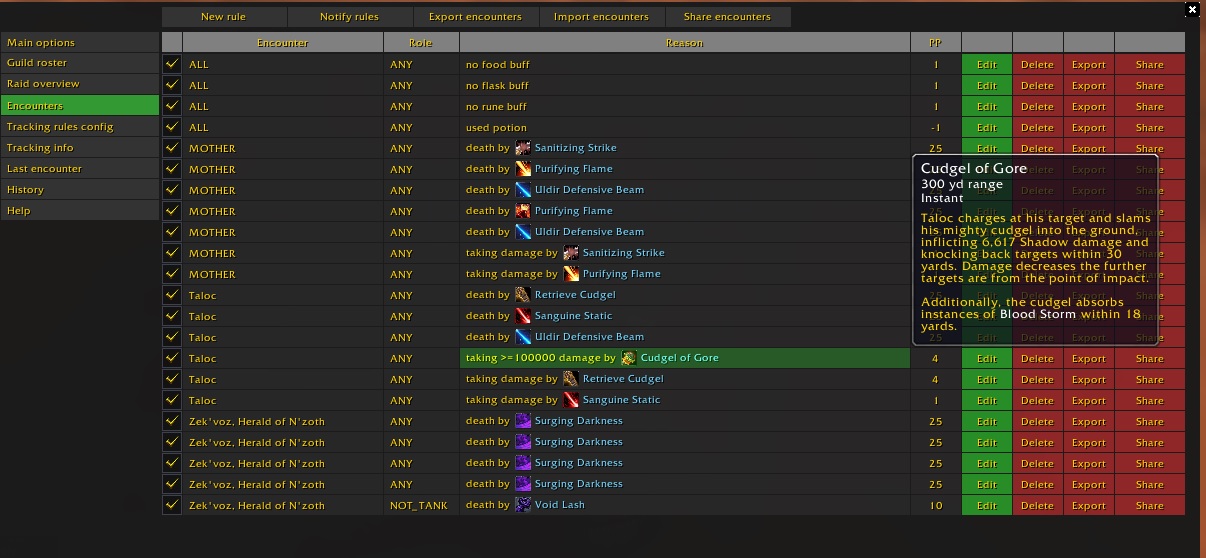The image size is (1206, 558).
Task: Click Retrieve Cudgel icon in death by row
Action: pos(523,295)
